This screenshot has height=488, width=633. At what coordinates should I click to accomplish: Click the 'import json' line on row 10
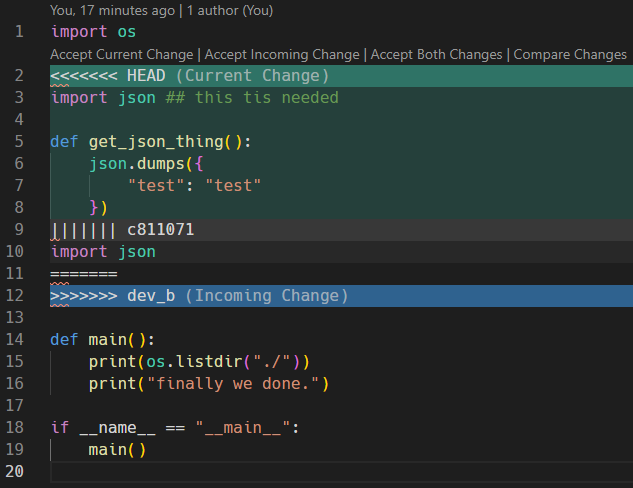pyautogui.click(x=103, y=252)
